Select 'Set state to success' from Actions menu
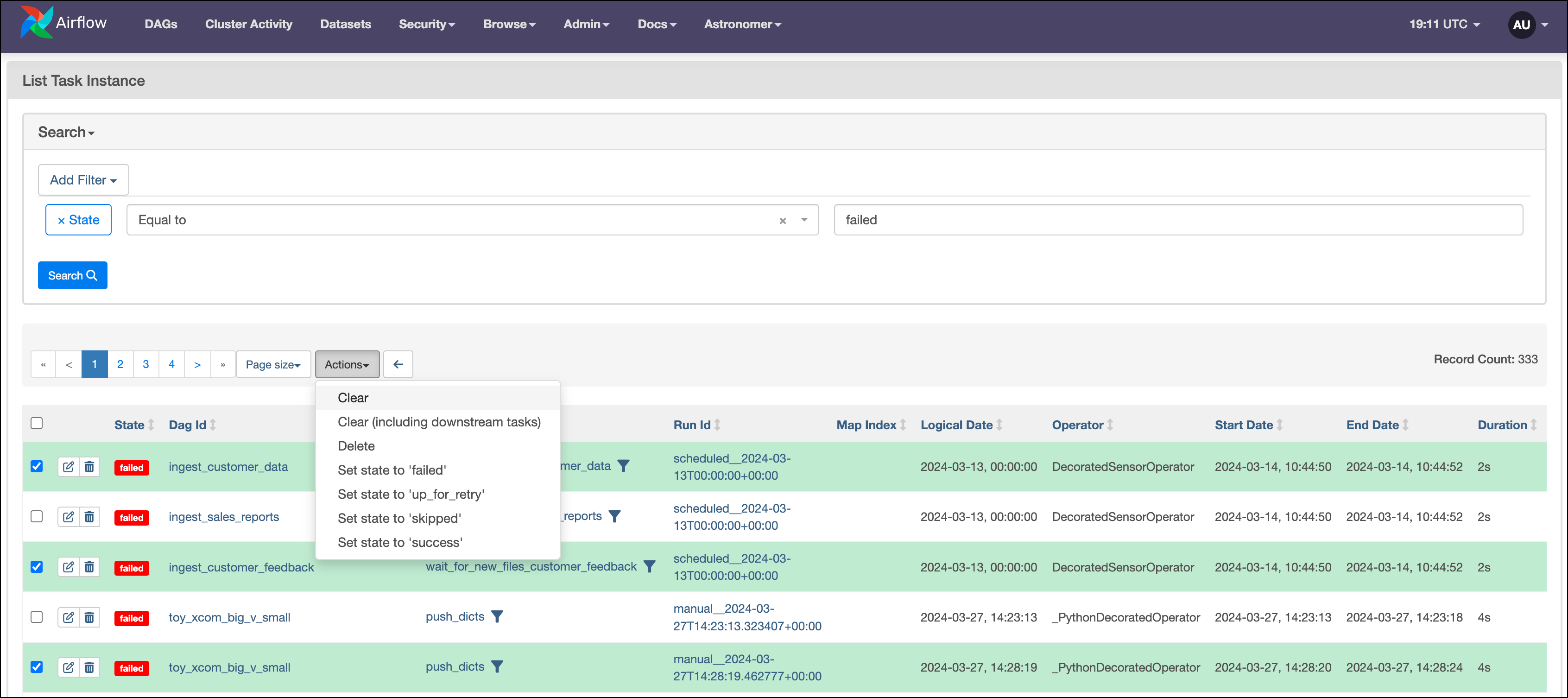The width and height of the screenshot is (1568, 698). click(400, 542)
